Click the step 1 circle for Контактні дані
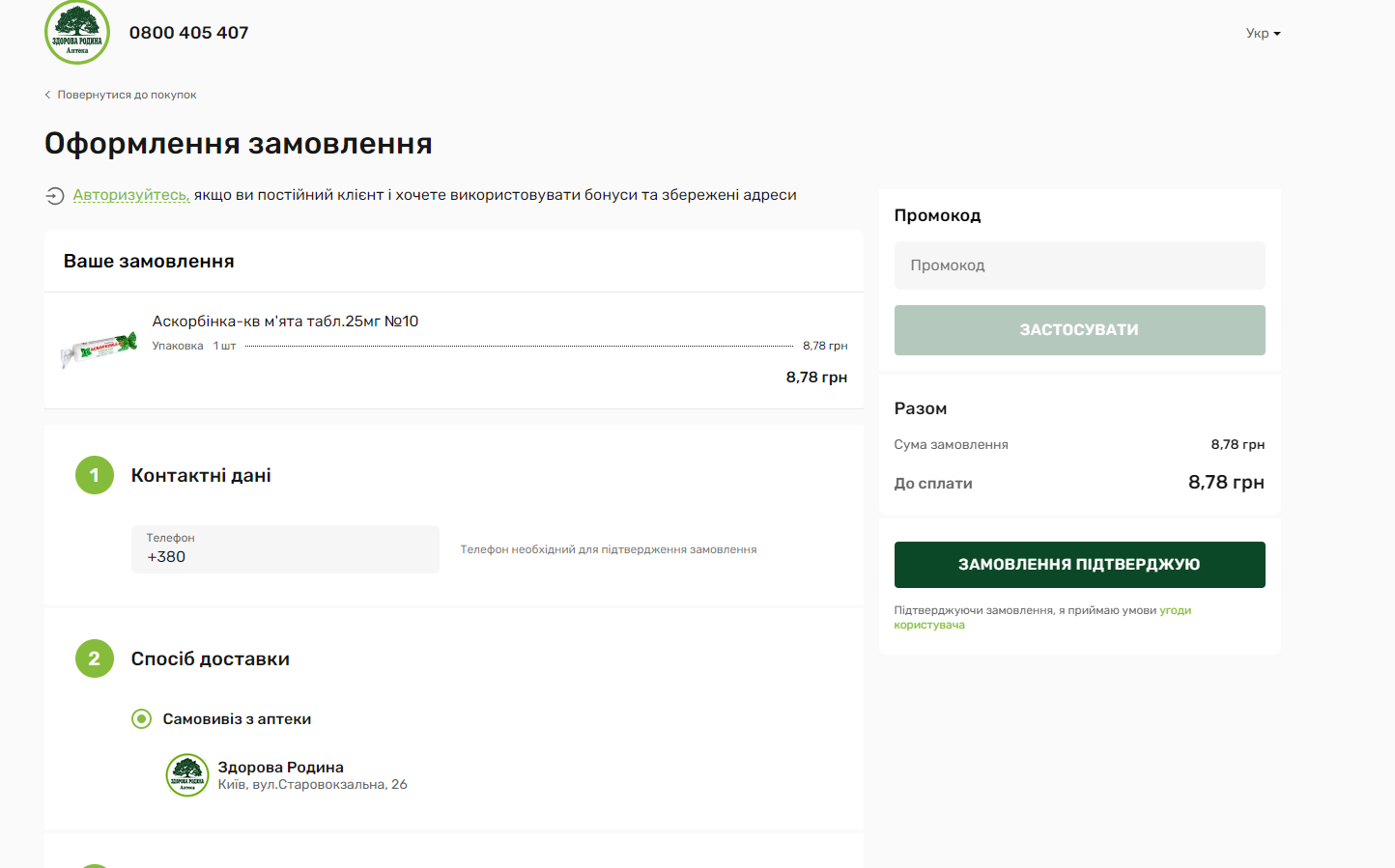Screen dimensions: 1395x868 (x=94, y=474)
